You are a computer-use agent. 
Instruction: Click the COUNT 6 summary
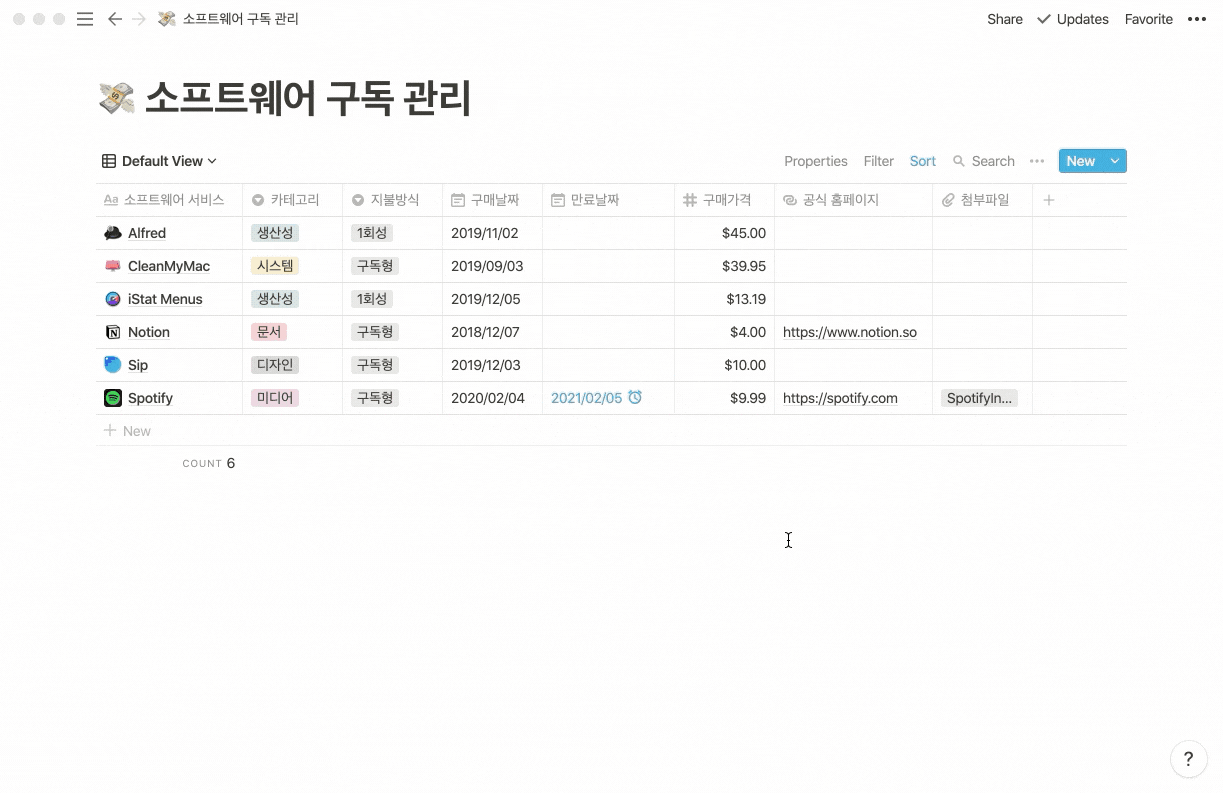click(x=209, y=463)
